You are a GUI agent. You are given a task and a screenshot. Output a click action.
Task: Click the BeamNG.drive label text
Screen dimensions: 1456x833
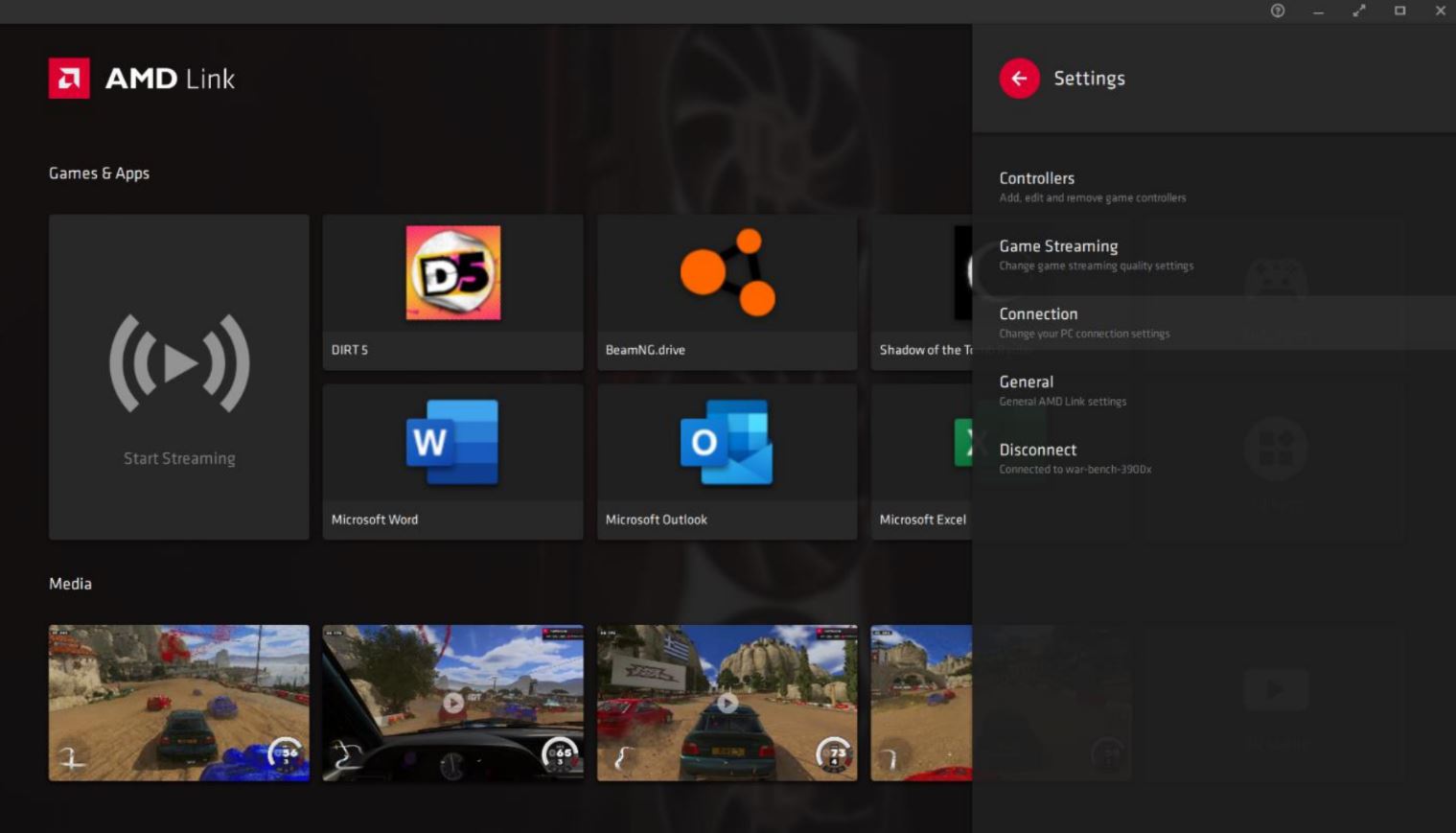pos(645,350)
